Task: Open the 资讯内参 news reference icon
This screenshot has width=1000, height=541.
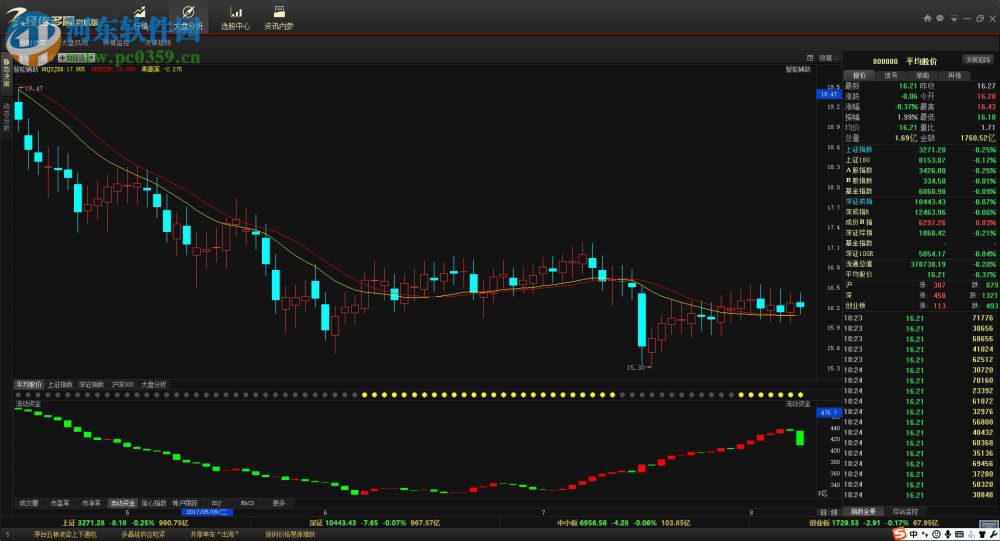Action: 279,18
